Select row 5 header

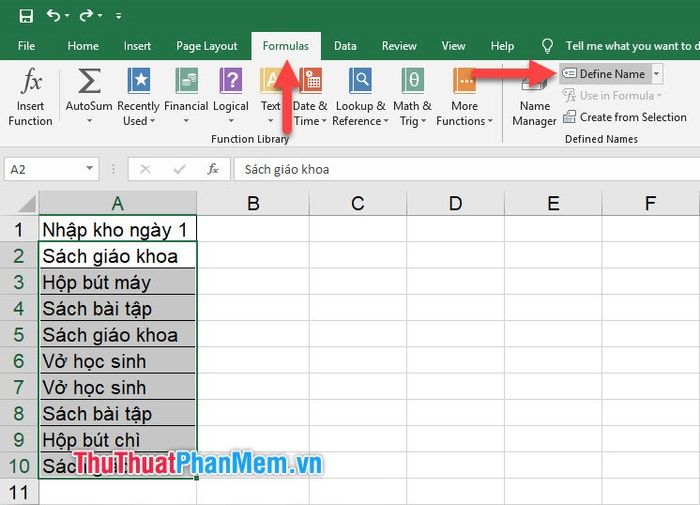point(19,334)
